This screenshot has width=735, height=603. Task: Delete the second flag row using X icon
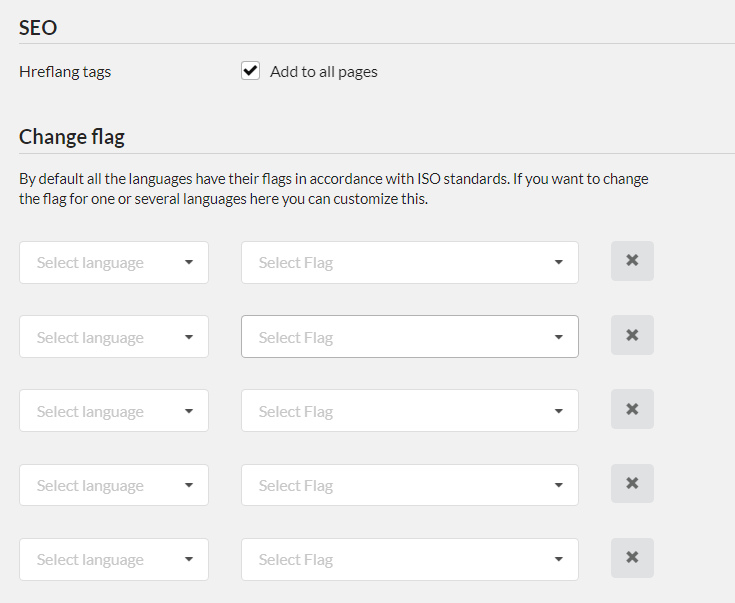(x=632, y=335)
